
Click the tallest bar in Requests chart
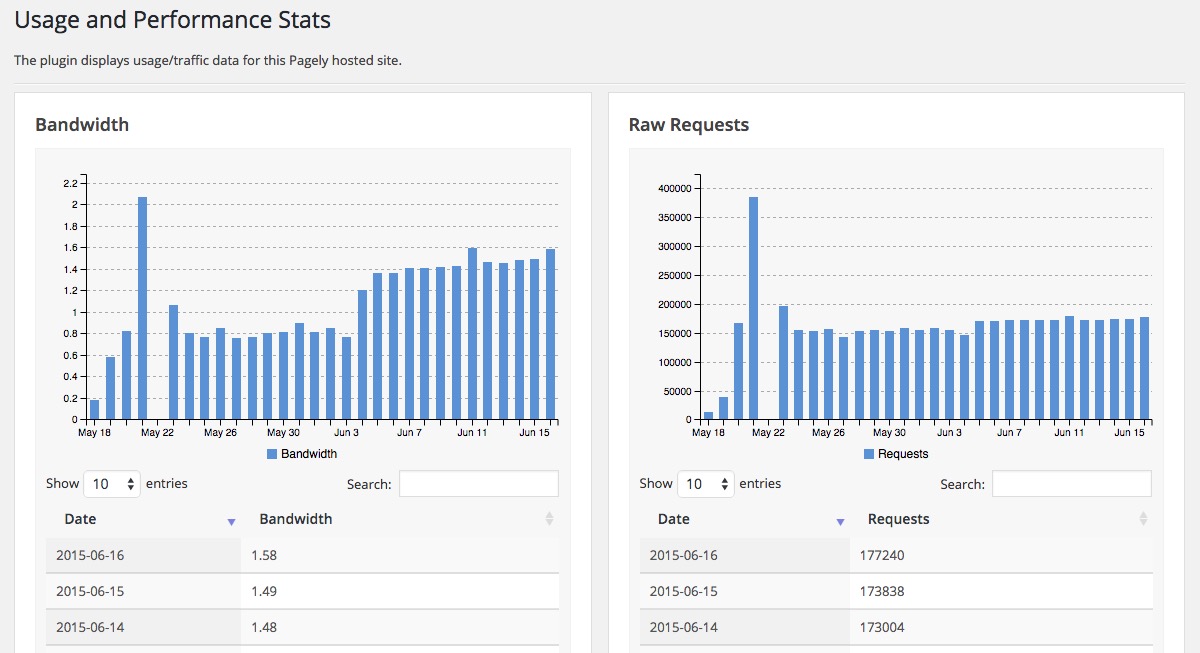pyautogui.click(x=754, y=308)
